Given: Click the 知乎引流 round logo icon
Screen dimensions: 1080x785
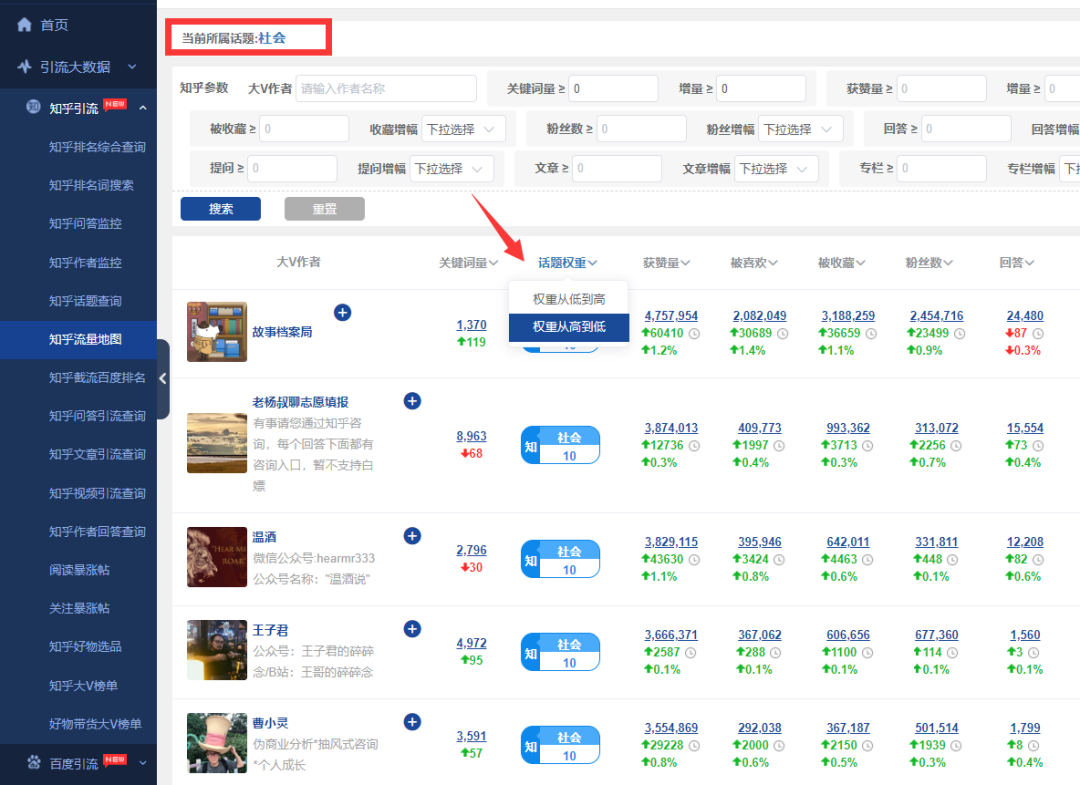Looking at the screenshot, I should (x=33, y=107).
